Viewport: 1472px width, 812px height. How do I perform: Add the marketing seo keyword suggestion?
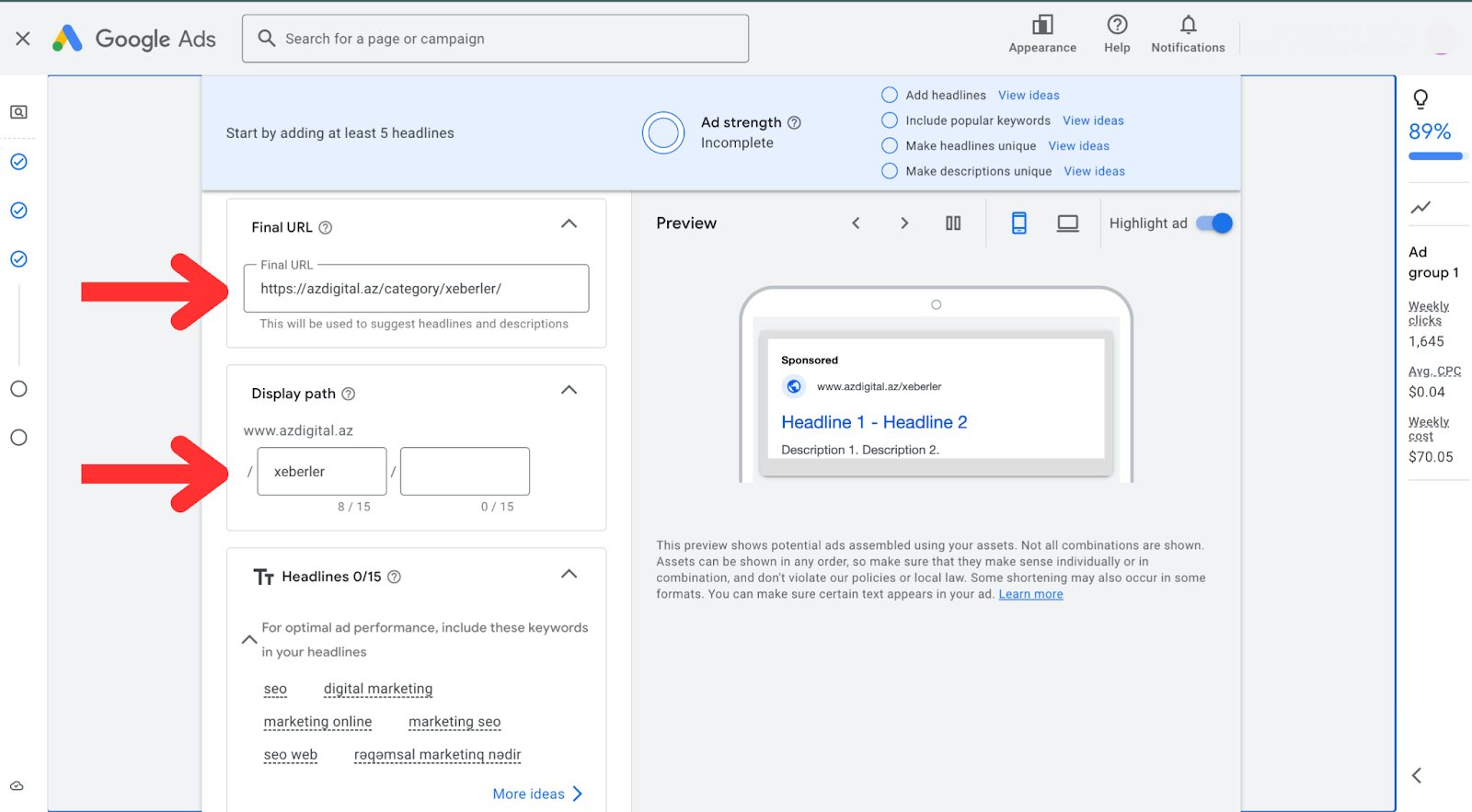click(x=454, y=722)
